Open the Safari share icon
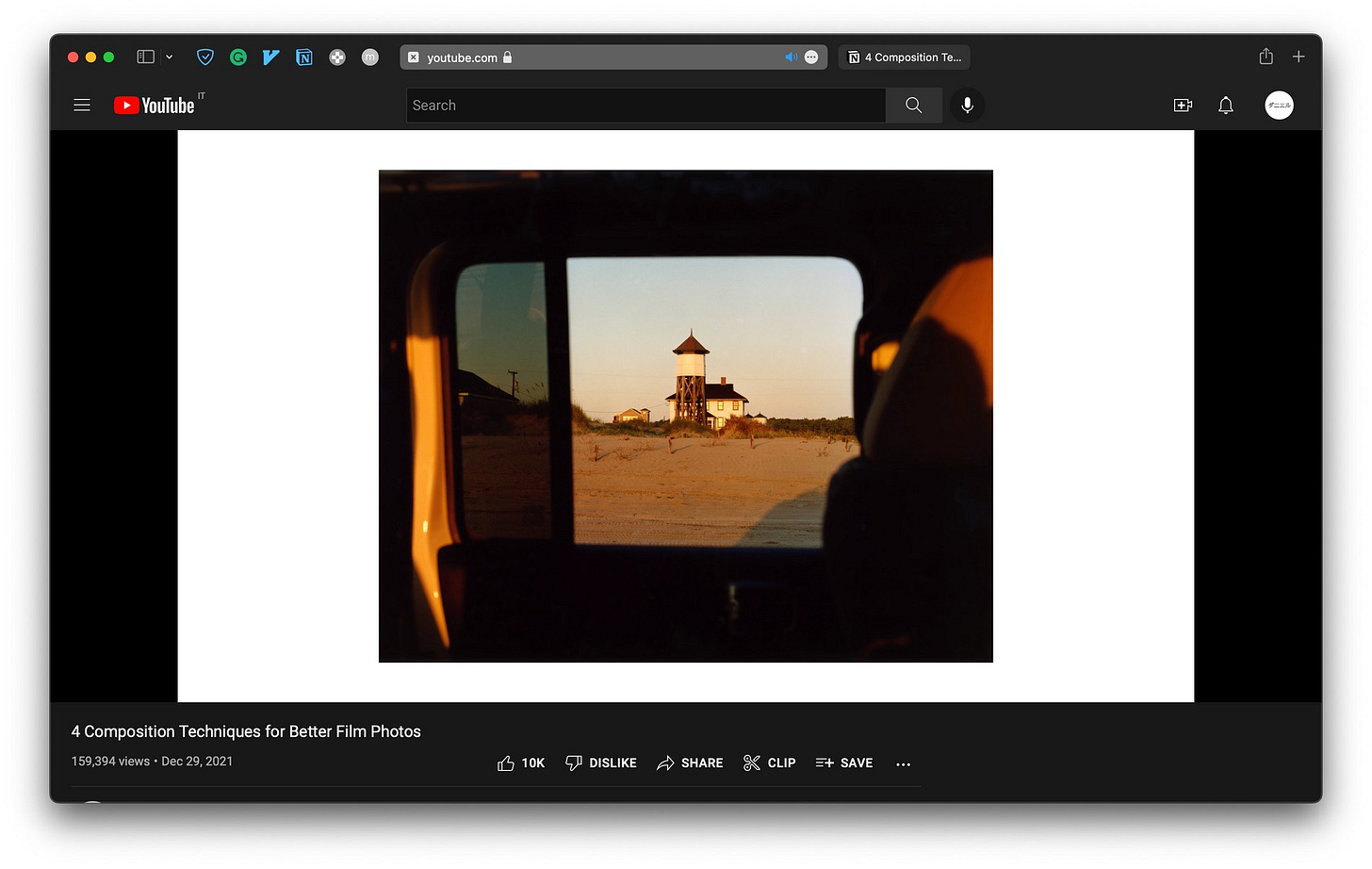This screenshot has width=1372, height=869. tap(1266, 57)
